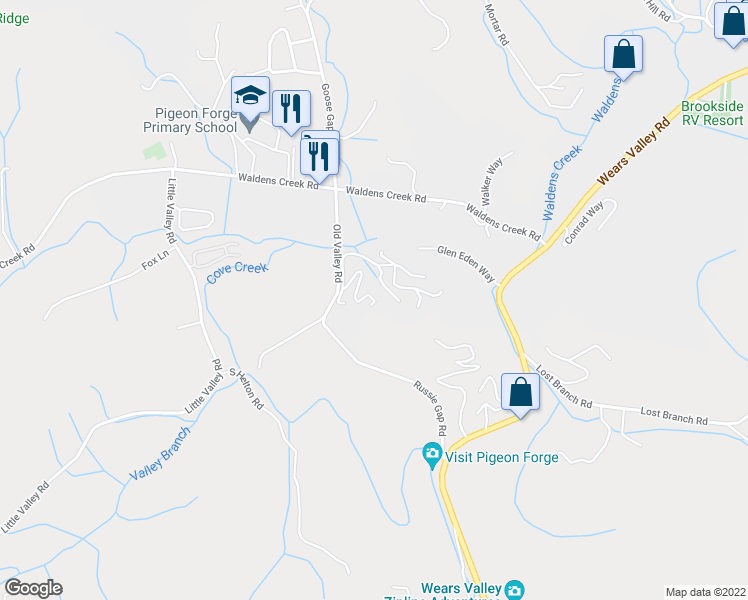
Task: Click the gray pin under Pigeon Forge Primary School
Action: click(249, 124)
